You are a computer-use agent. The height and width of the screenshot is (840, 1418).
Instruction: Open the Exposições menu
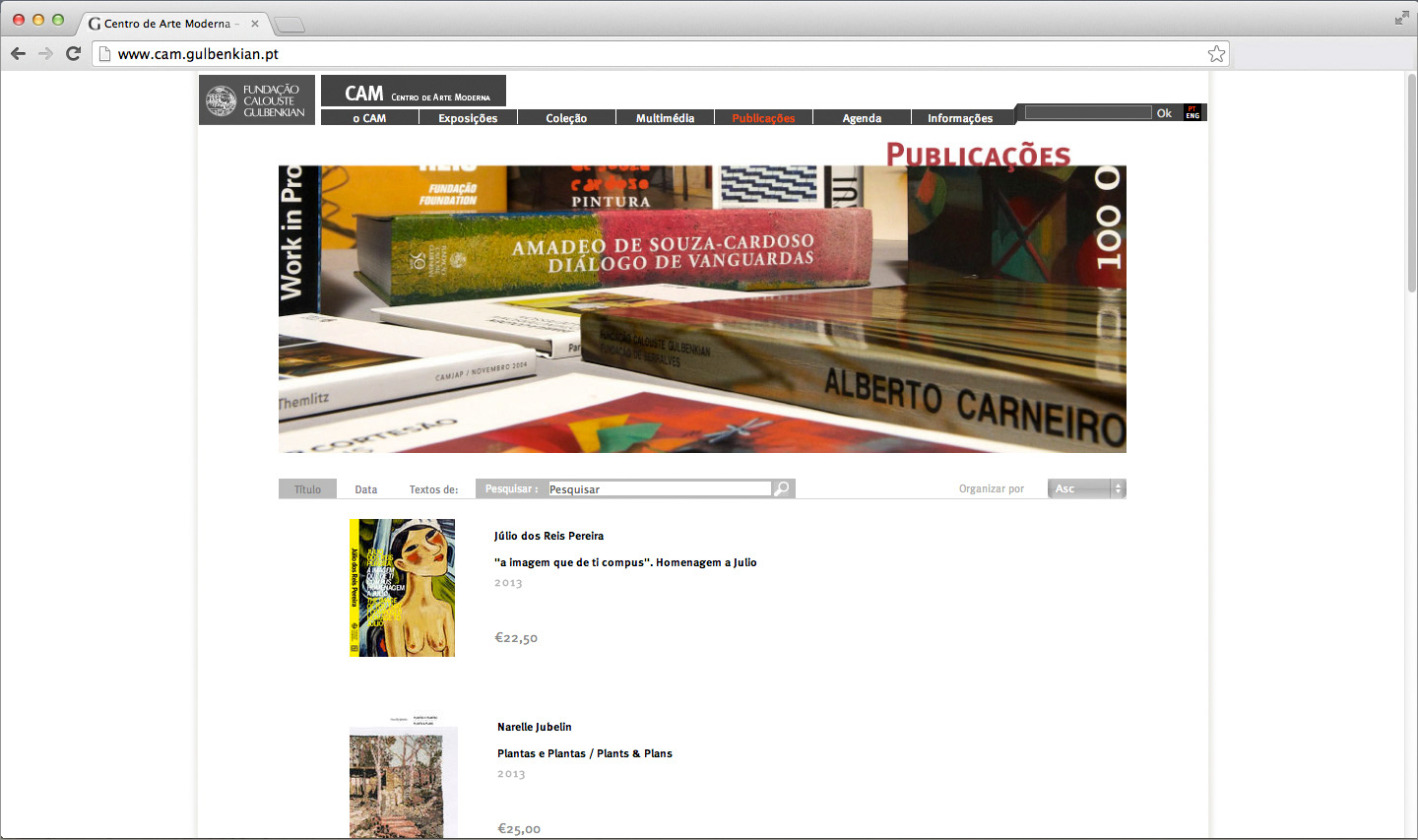(x=468, y=118)
